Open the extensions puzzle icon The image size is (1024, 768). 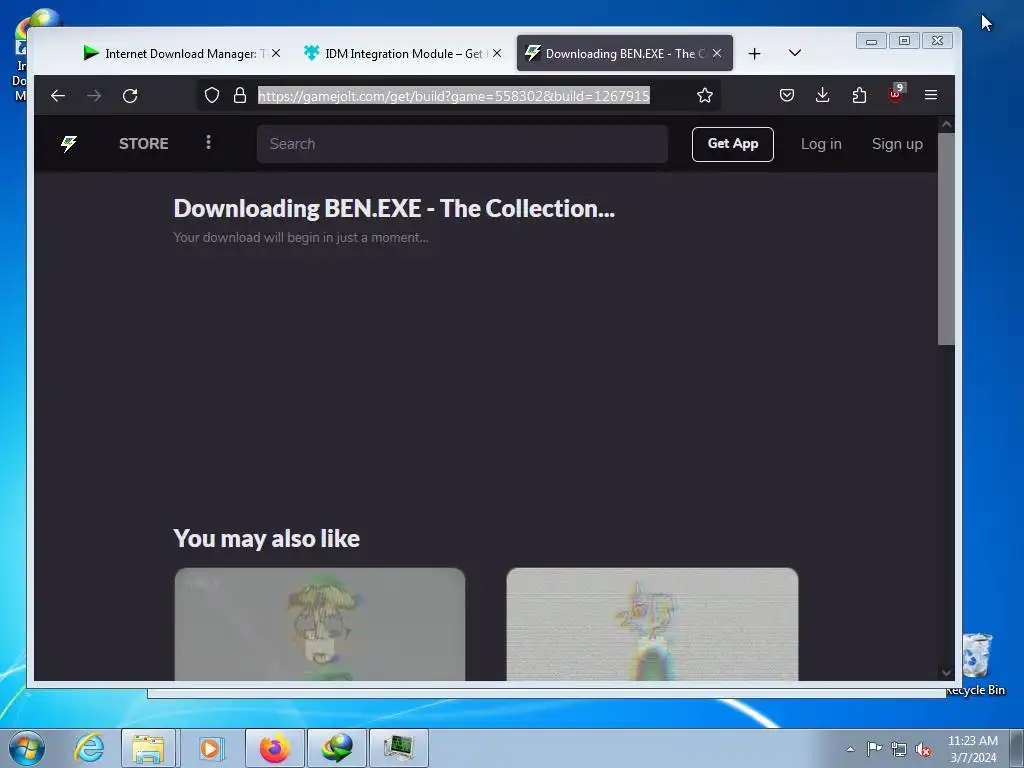(x=859, y=95)
